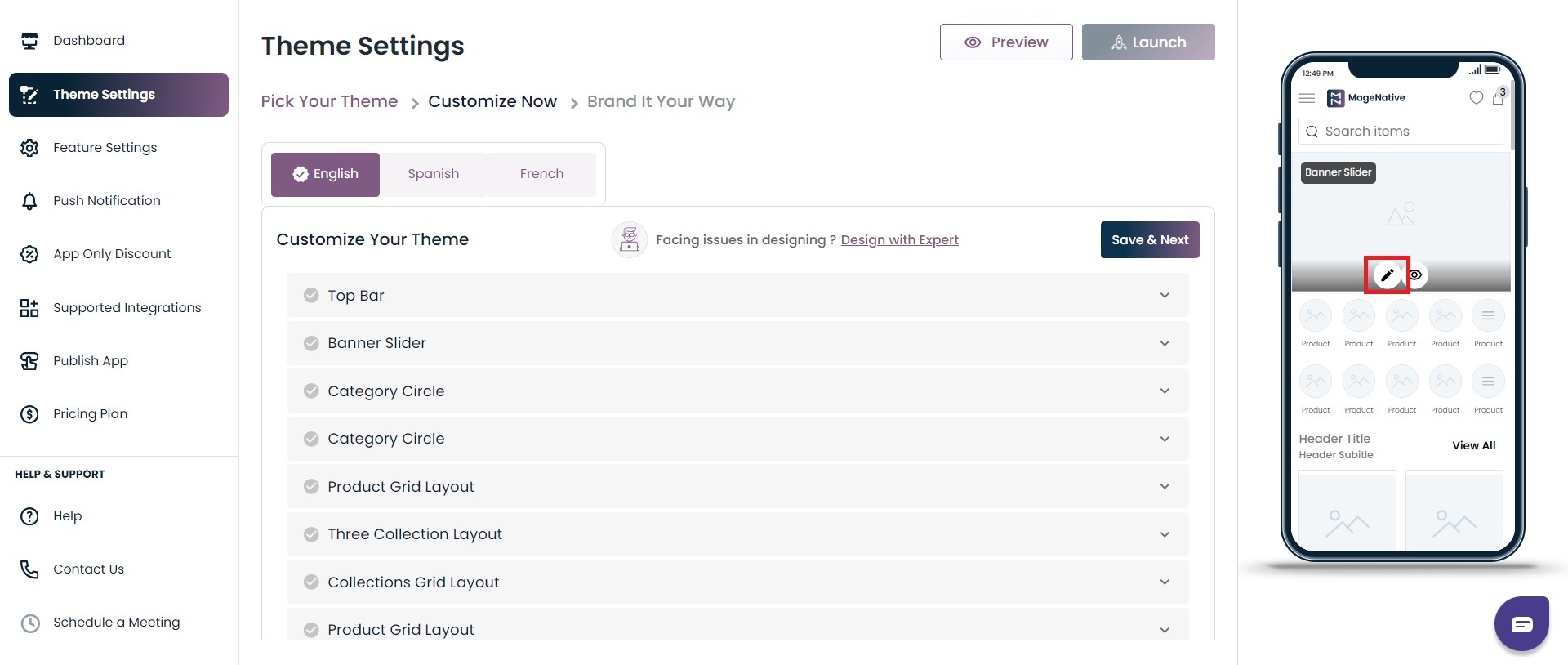Image resolution: width=1568 pixels, height=665 pixels.
Task: Tap the shopping bag icon with badge 3
Action: point(1499,96)
